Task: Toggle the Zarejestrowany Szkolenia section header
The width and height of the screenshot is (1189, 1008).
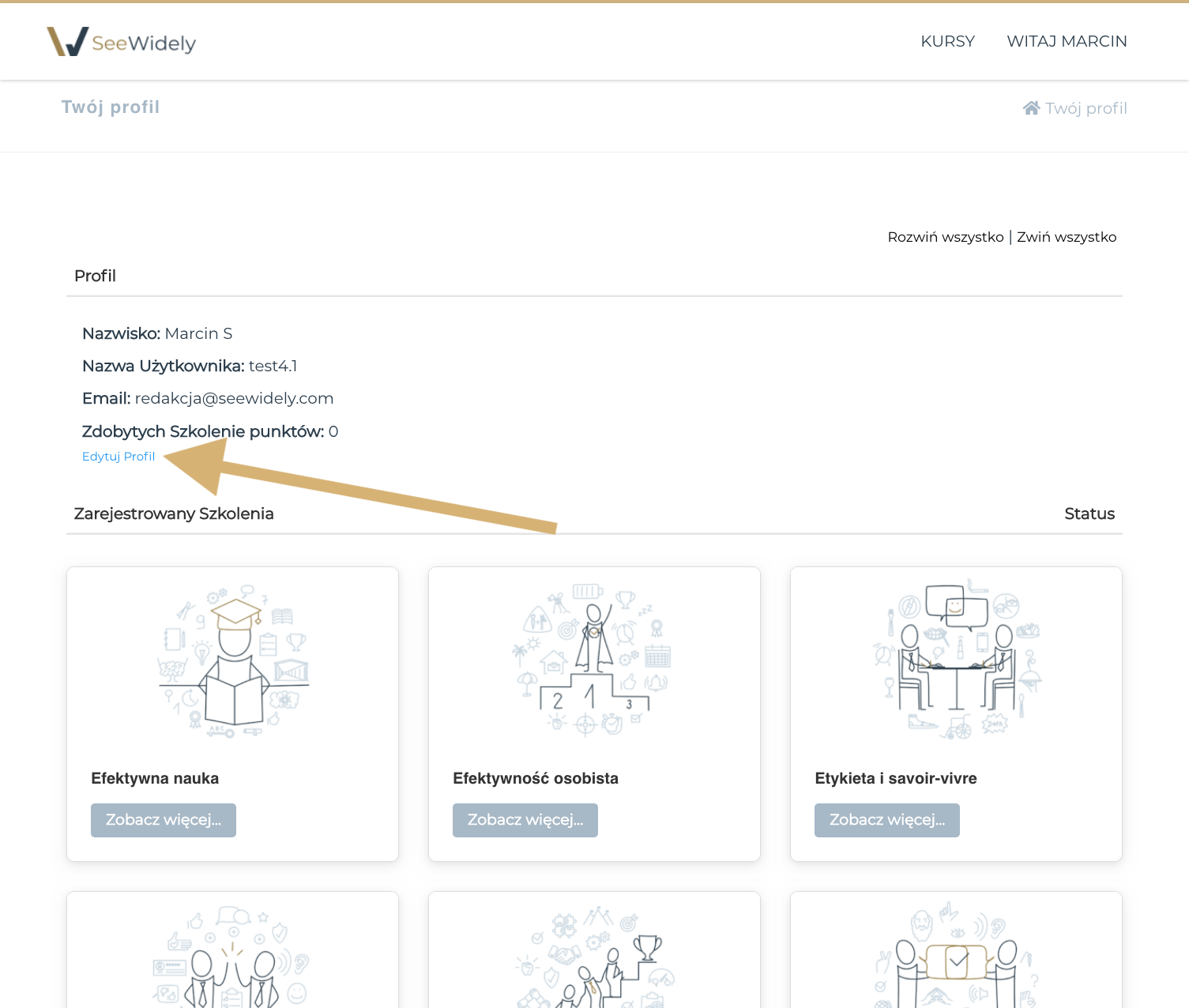Action: (x=174, y=513)
